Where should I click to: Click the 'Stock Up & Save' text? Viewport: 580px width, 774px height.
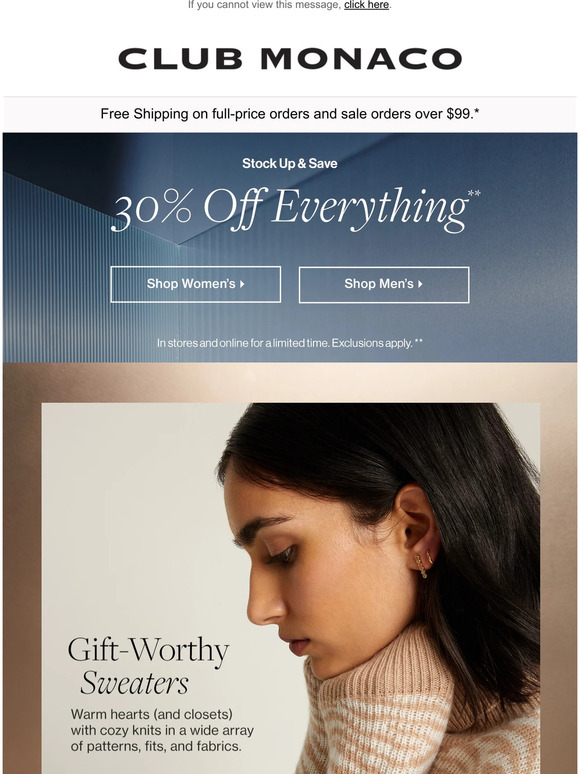click(x=290, y=163)
